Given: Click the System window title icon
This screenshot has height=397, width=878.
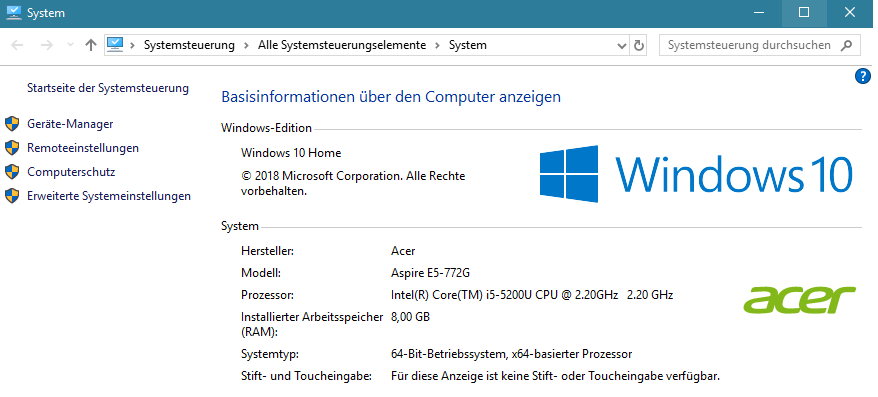Looking at the screenshot, I should tap(13, 12).
